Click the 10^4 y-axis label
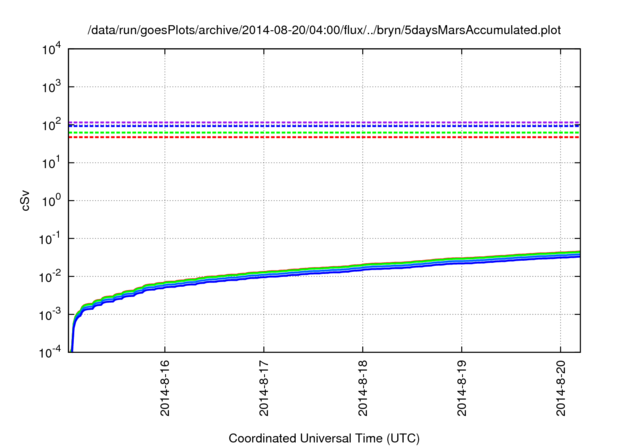640x448 pixels. pyautogui.click(x=52, y=50)
